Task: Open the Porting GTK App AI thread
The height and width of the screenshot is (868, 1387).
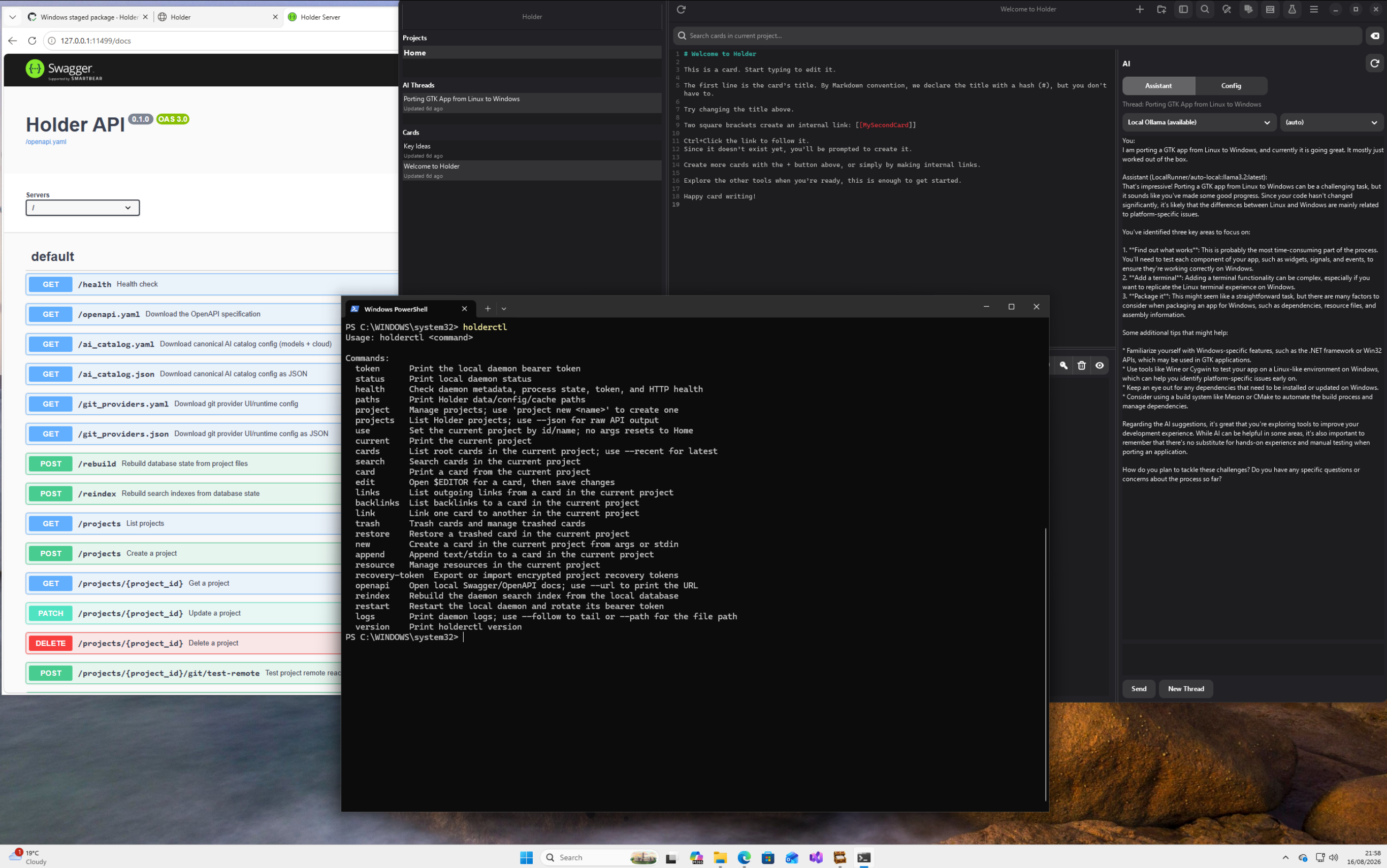Action: [532, 104]
